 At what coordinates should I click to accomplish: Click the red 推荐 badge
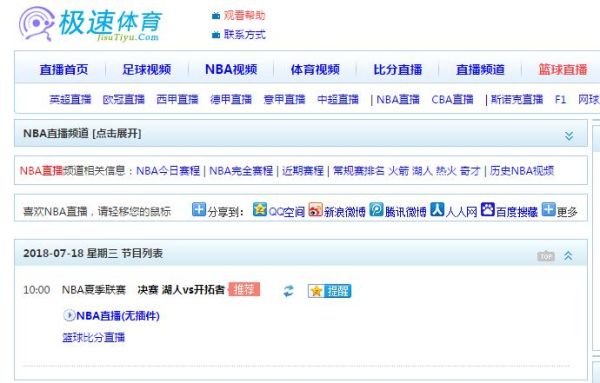pos(244,289)
